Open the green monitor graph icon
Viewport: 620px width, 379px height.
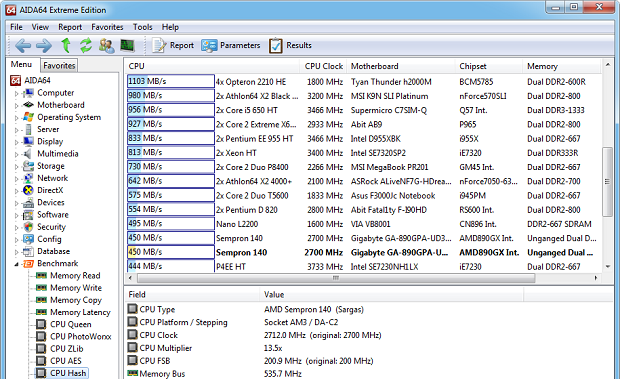127,45
